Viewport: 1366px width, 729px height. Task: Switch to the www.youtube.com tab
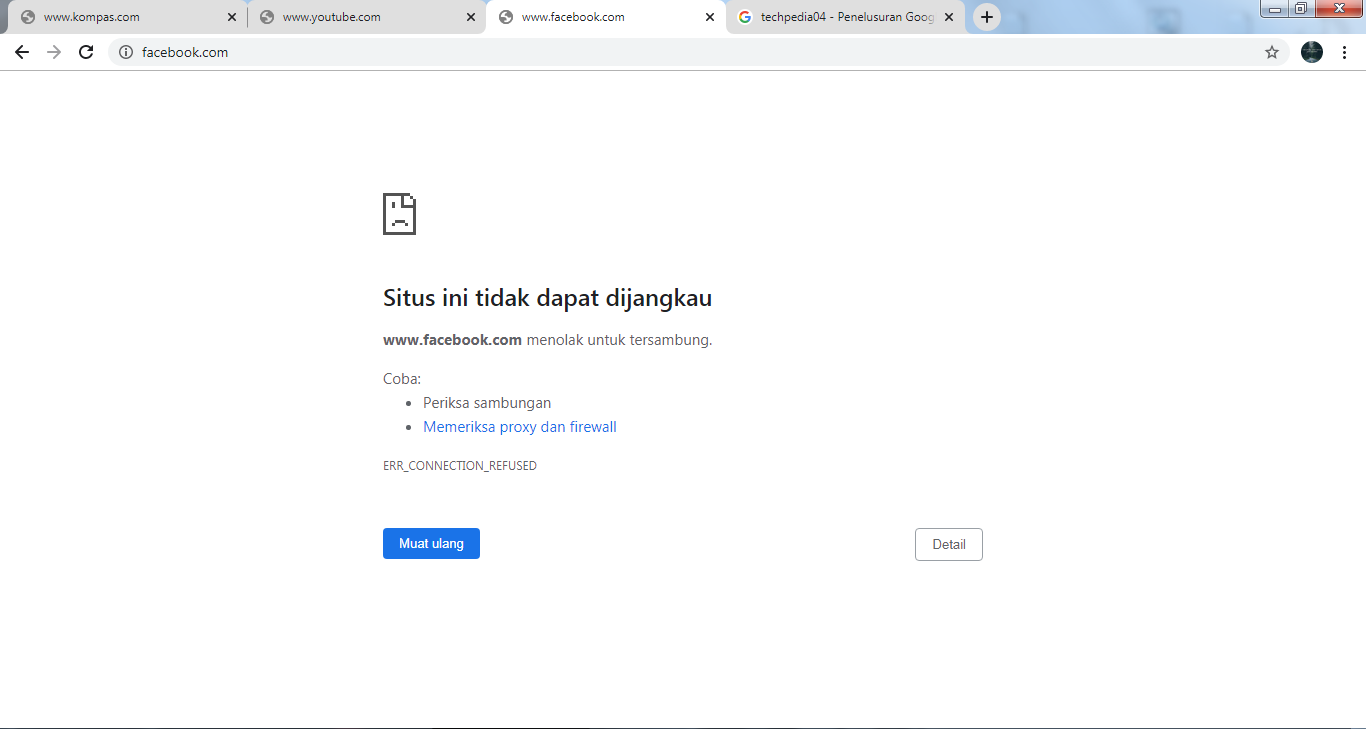pyautogui.click(x=366, y=17)
